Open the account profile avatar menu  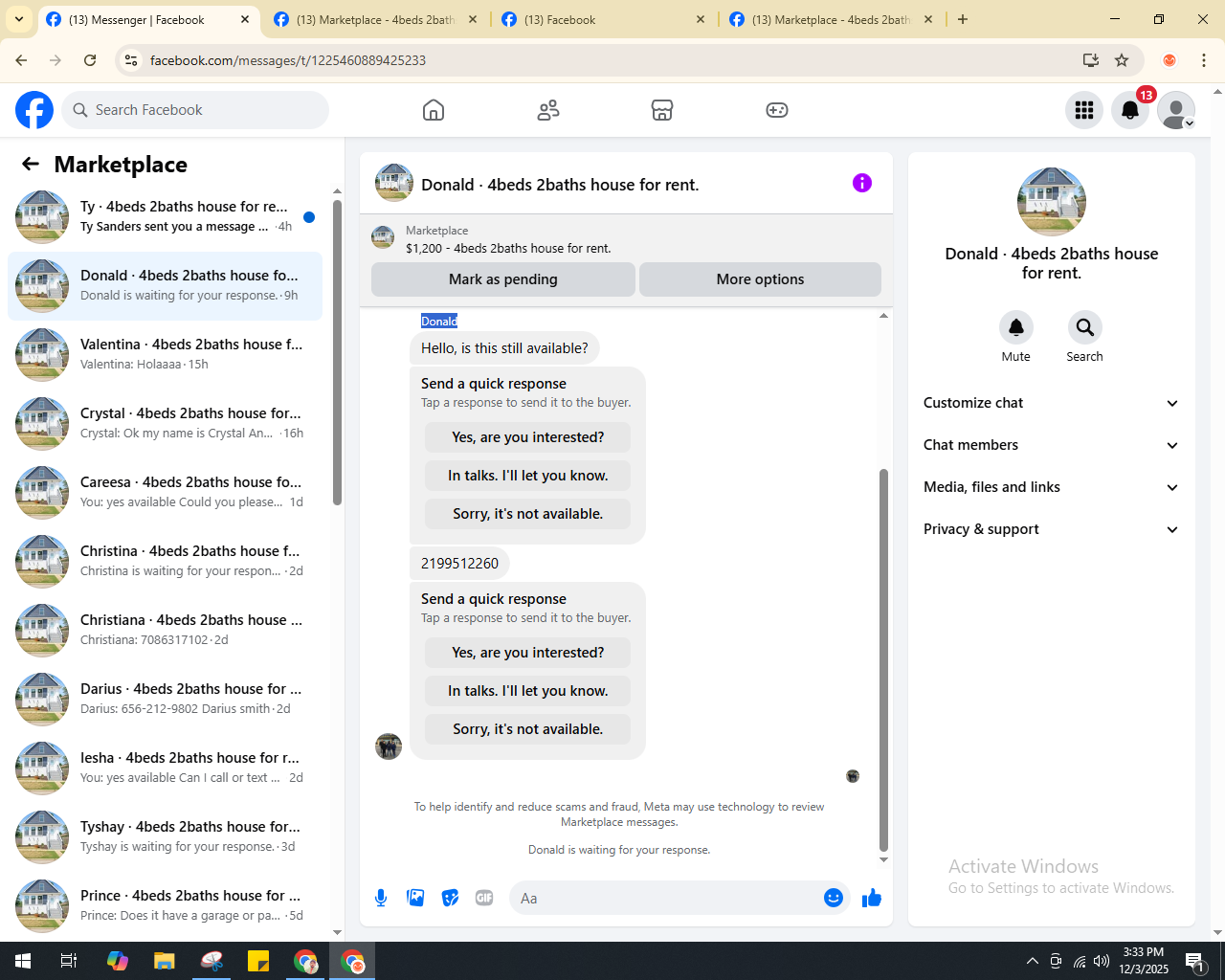(x=1176, y=110)
